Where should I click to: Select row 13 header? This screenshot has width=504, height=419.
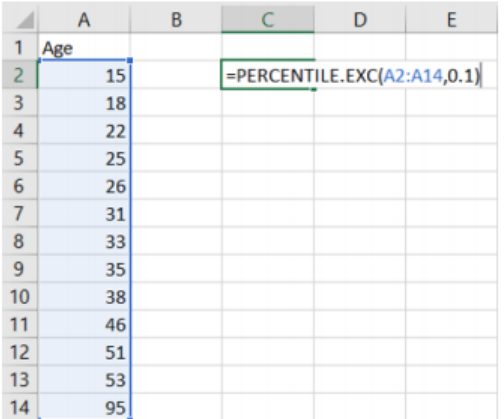pos(19,380)
